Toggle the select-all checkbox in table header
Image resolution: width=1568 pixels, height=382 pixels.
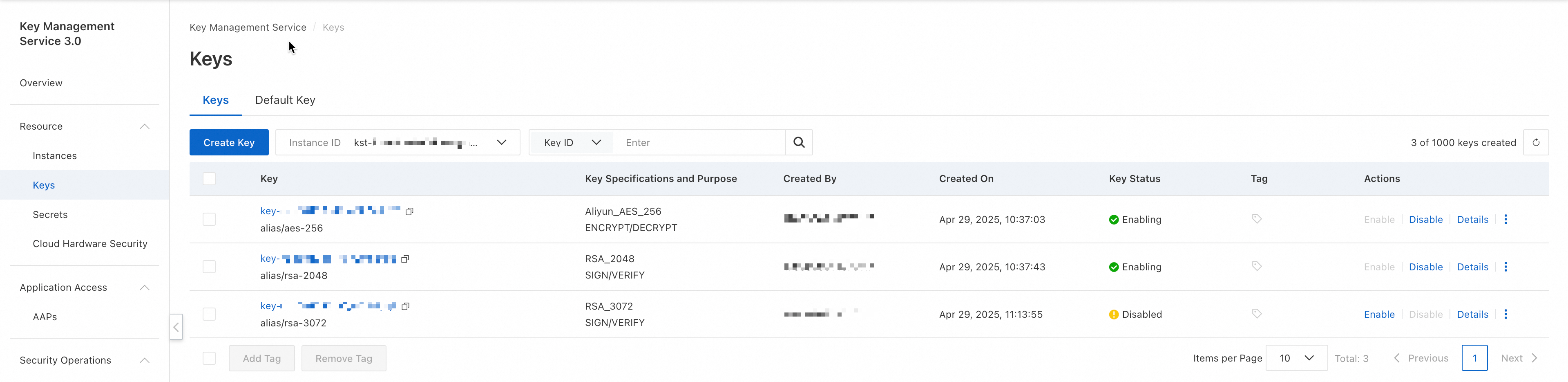pos(210,178)
